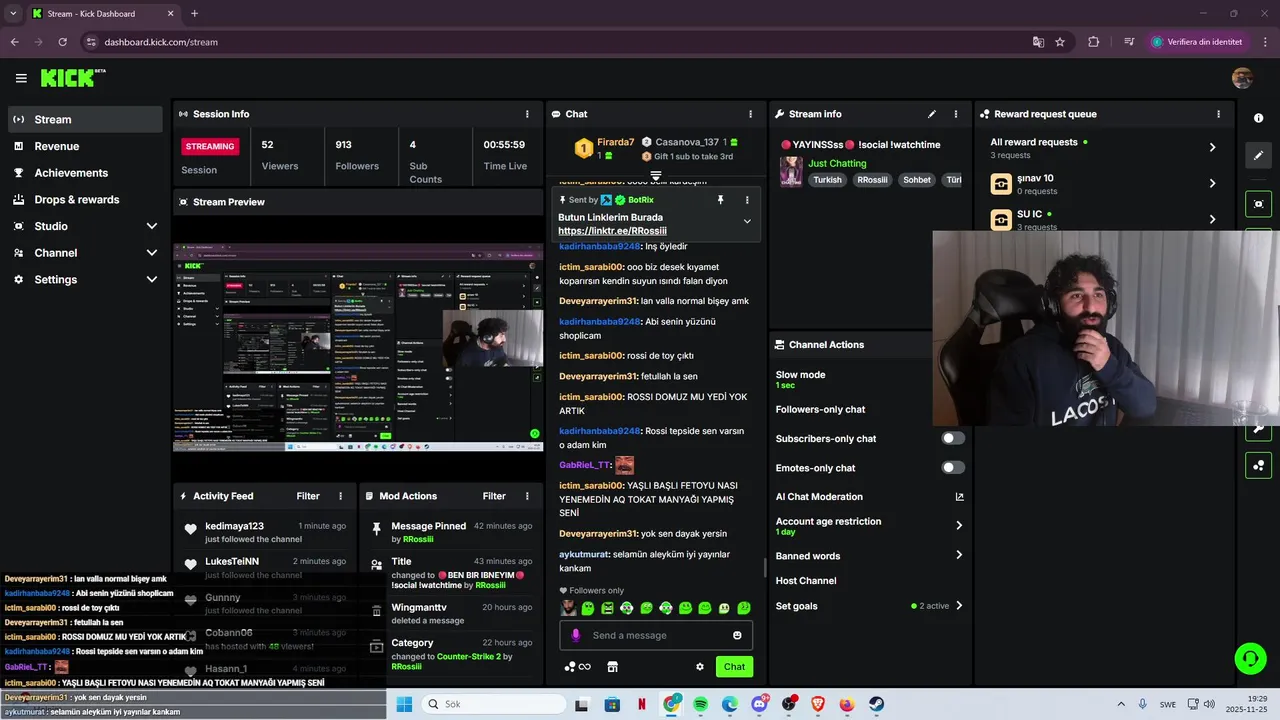Open Discord from the taskbar
The width and height of the screenshot is (1280, 720).
pos(759,704)
